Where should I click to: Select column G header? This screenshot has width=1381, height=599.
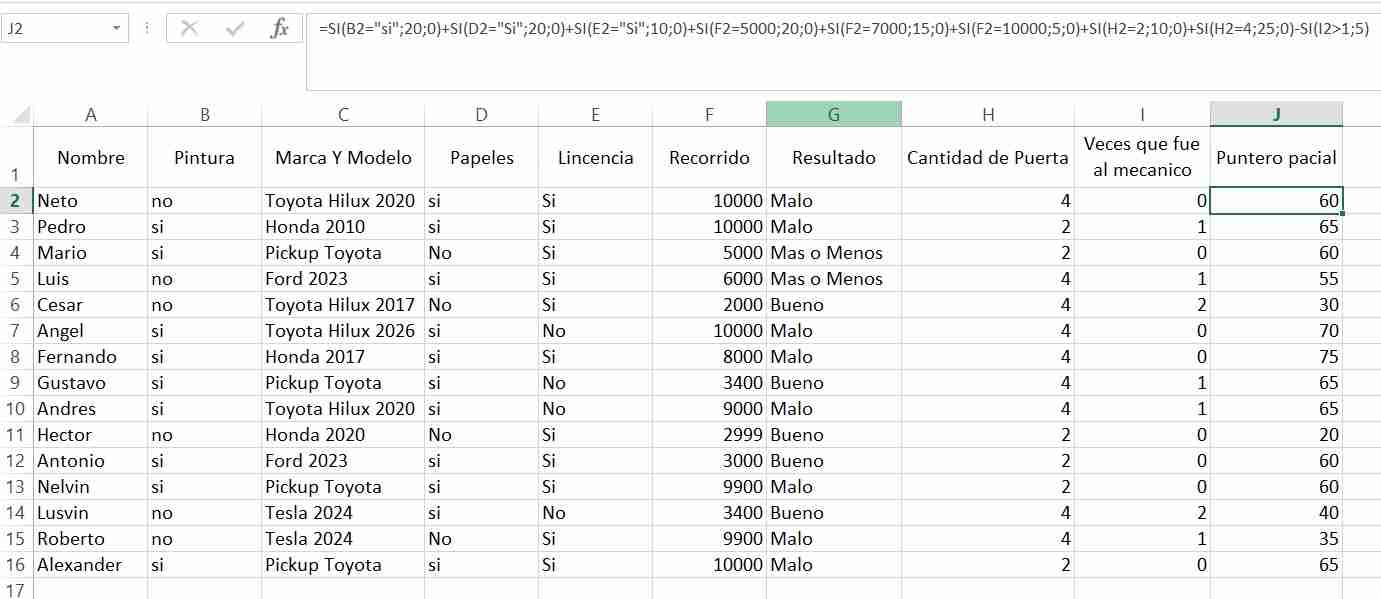833,114
